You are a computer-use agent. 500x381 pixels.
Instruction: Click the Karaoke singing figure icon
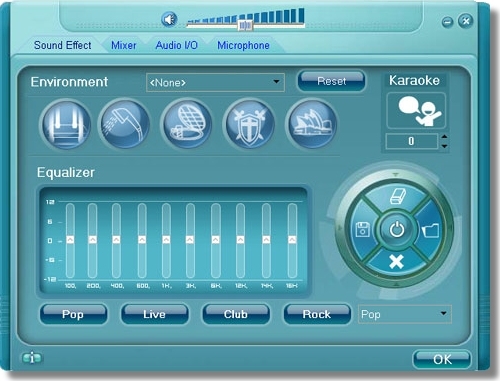coord(416,111)
